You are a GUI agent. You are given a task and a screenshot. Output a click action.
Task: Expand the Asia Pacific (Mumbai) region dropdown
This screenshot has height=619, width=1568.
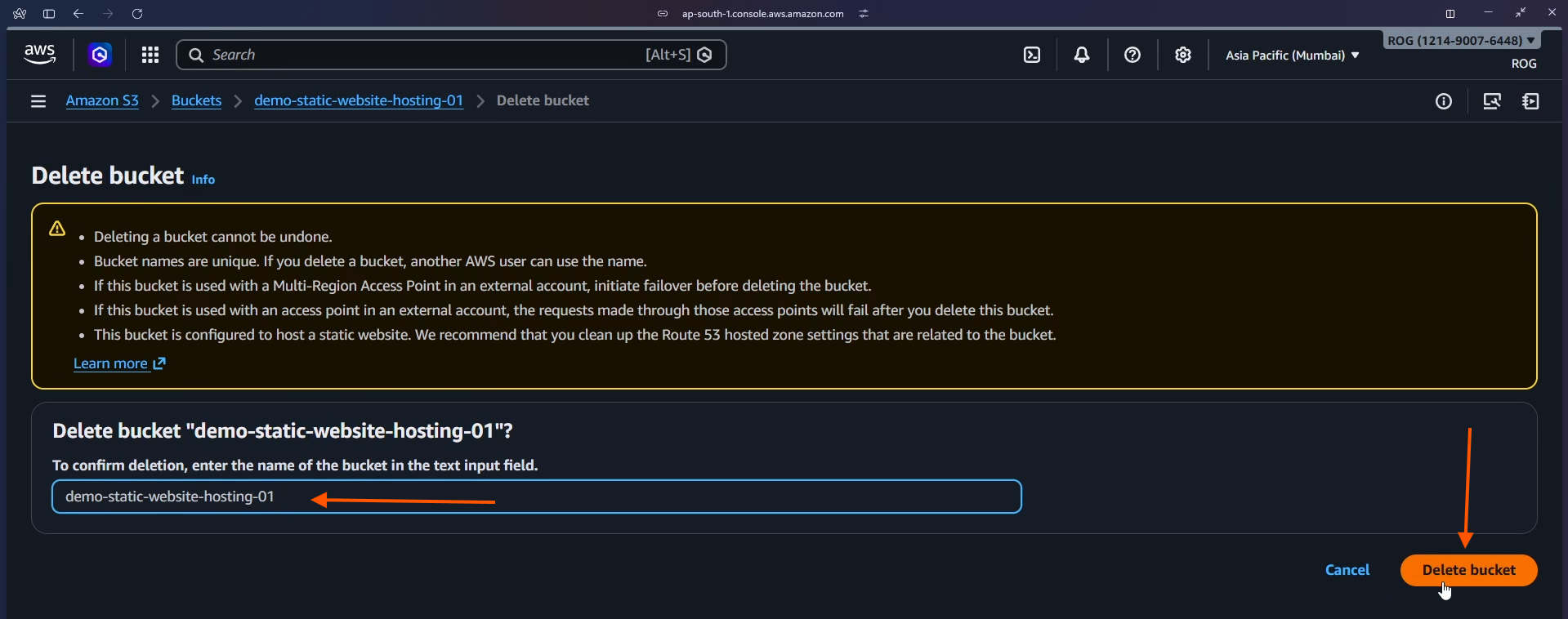pos(1292,56)
